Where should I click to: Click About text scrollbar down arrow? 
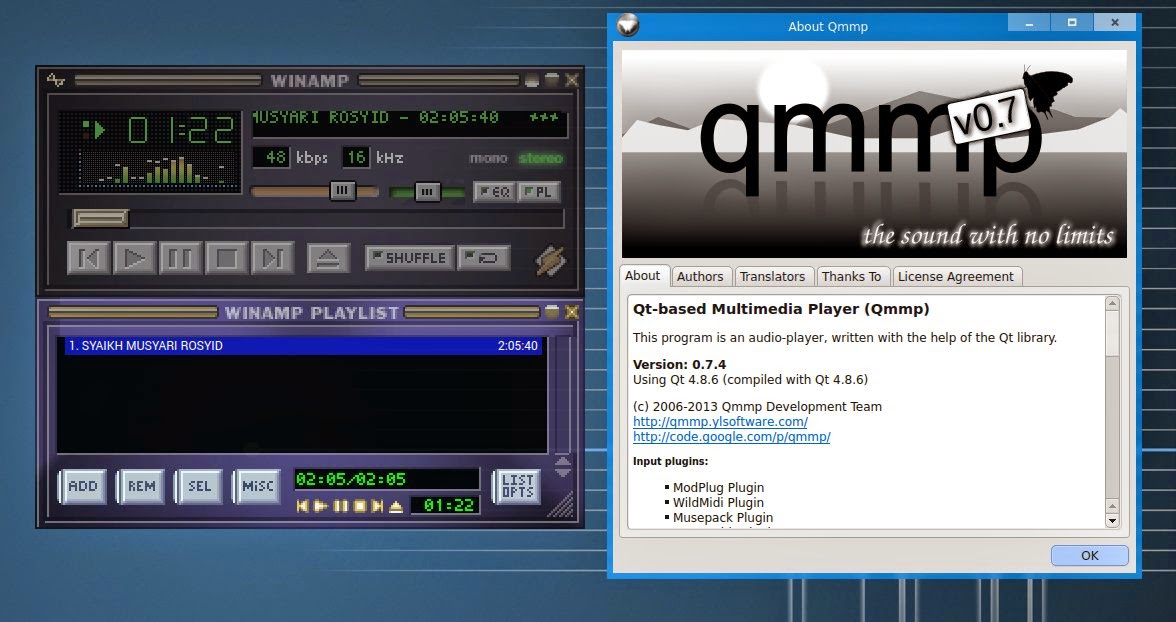coord(1112,521)
